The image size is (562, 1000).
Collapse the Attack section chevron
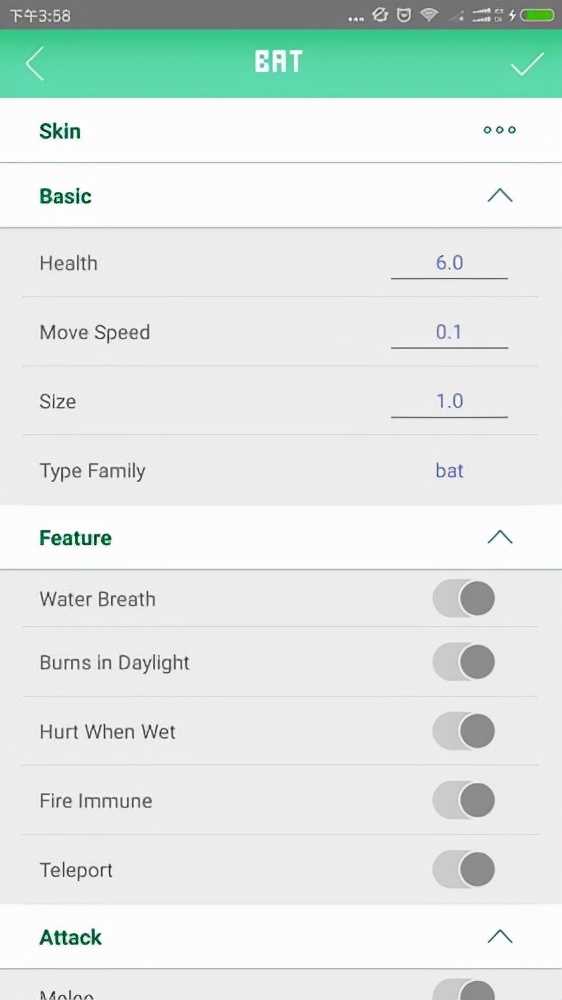point(499,936)
